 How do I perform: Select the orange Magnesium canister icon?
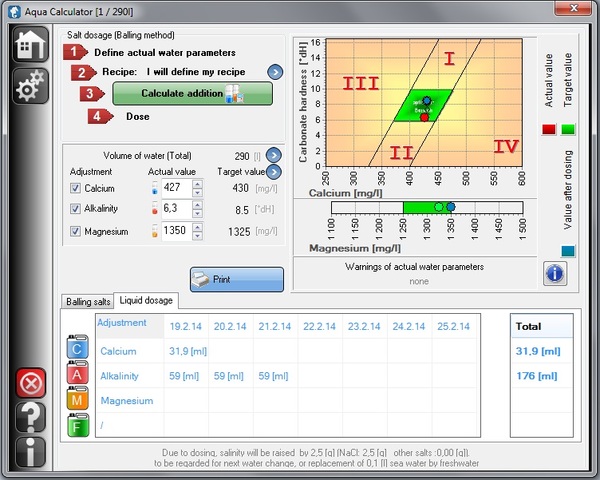(x=77, y=399)
